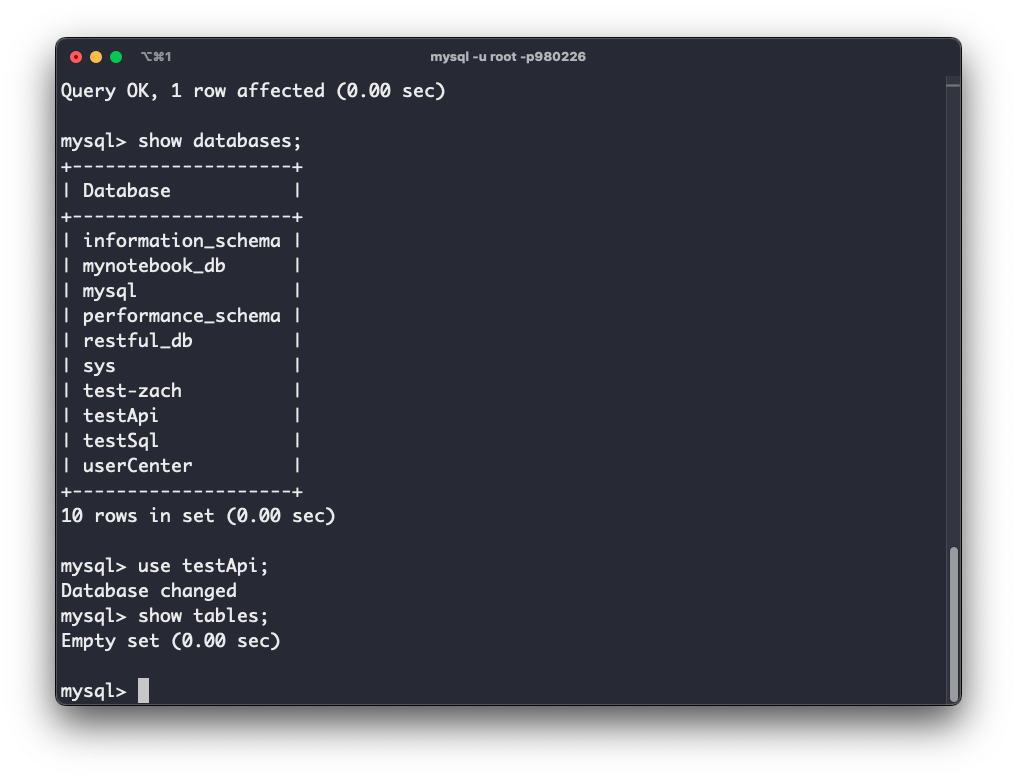
Task: Close the terminal window with red button
Action: [x=76, y=57]
